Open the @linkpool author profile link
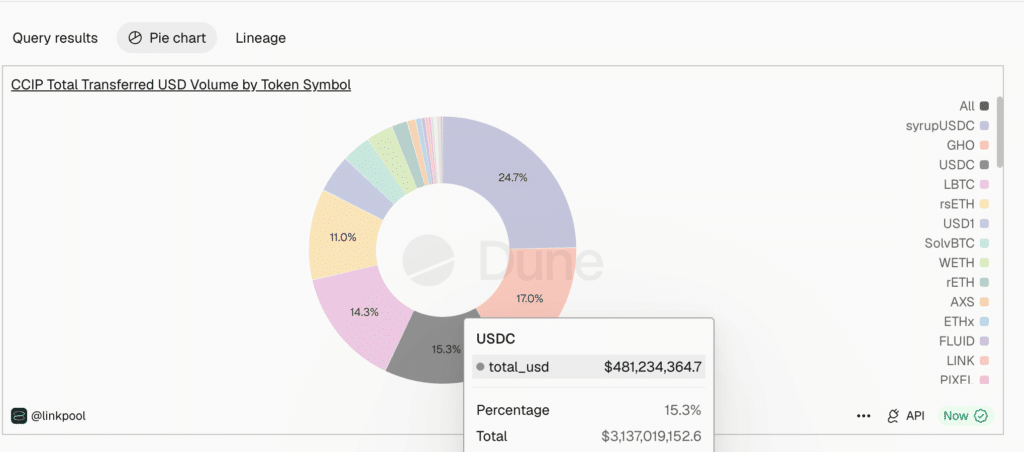Screen dimensions: 1024x452 pyautogui.click(x=58, y=415)
